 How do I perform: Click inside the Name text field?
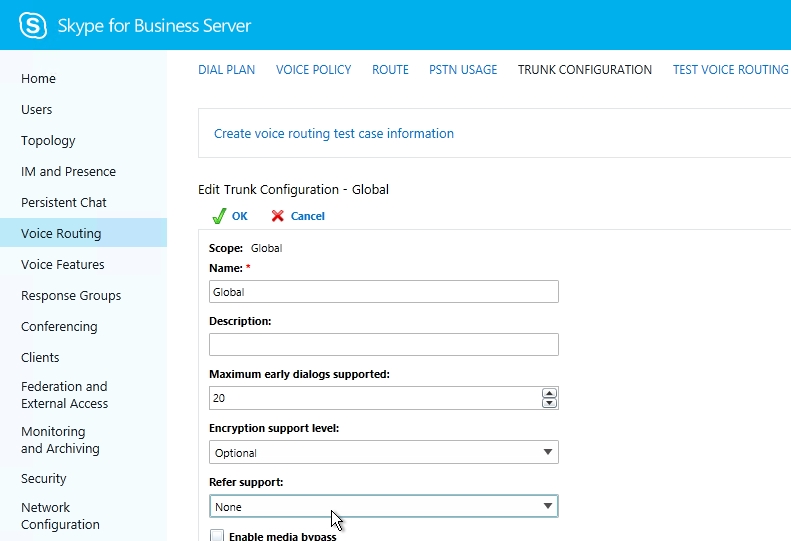383,292
